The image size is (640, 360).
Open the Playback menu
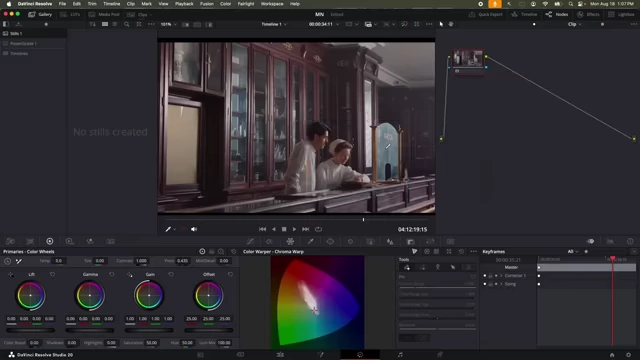pyautogui.click(x=184, y=4)
